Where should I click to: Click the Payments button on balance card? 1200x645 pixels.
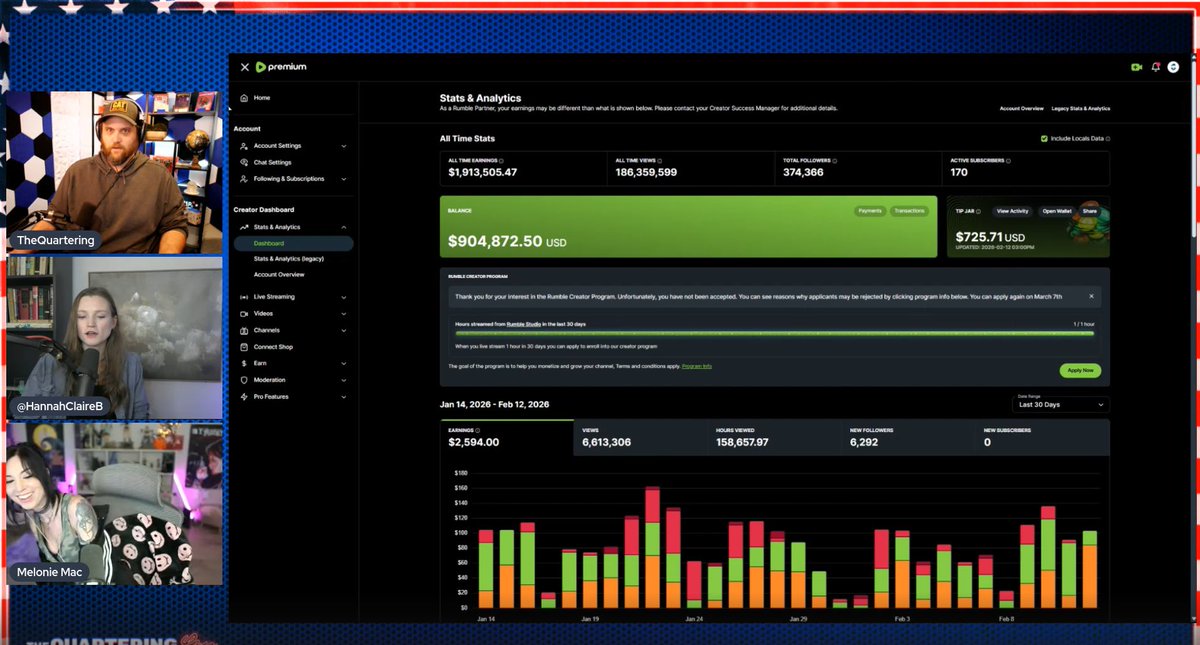point(870,211)
